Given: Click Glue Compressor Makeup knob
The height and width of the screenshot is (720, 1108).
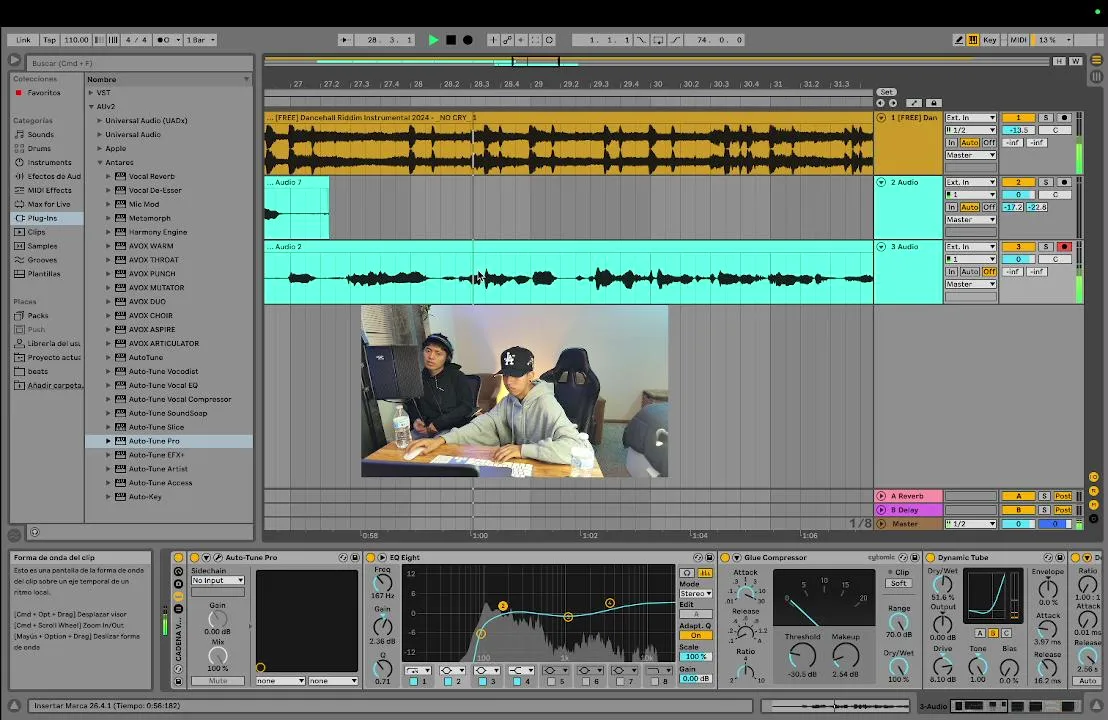Looking at the screenshot, I should pos(845,656).
